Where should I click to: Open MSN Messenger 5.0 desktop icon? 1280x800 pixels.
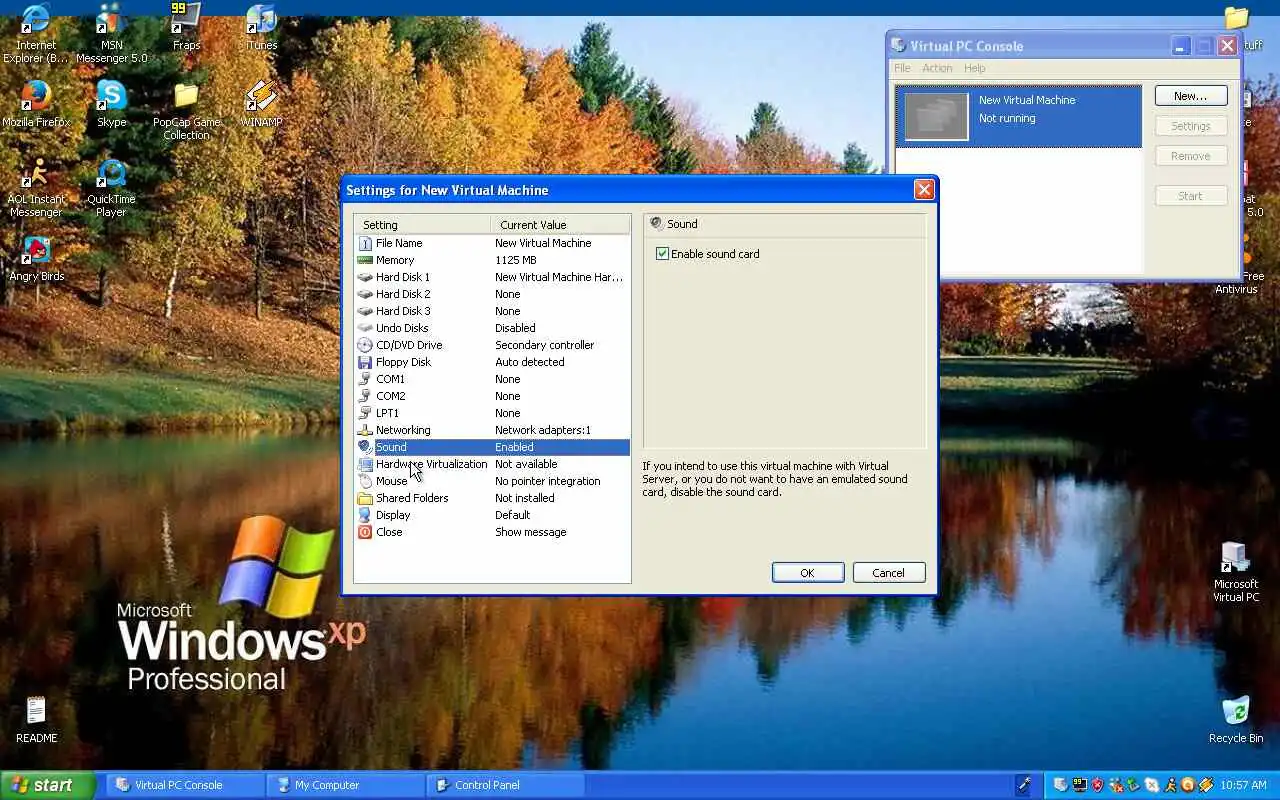click(x=112, y=34)
